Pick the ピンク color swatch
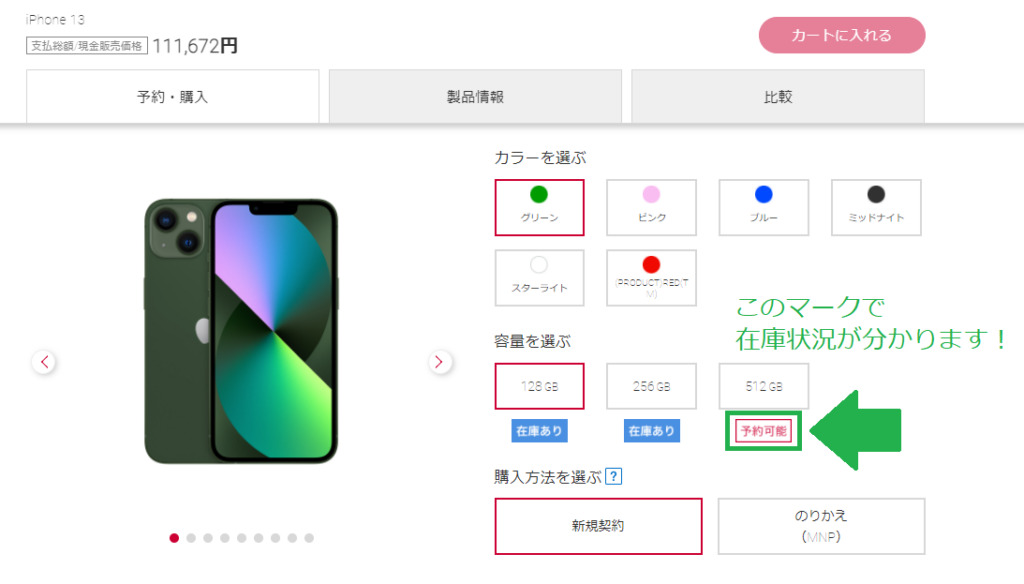The height and width of the screenshot is (584, 1024). [x=651, y=207]
